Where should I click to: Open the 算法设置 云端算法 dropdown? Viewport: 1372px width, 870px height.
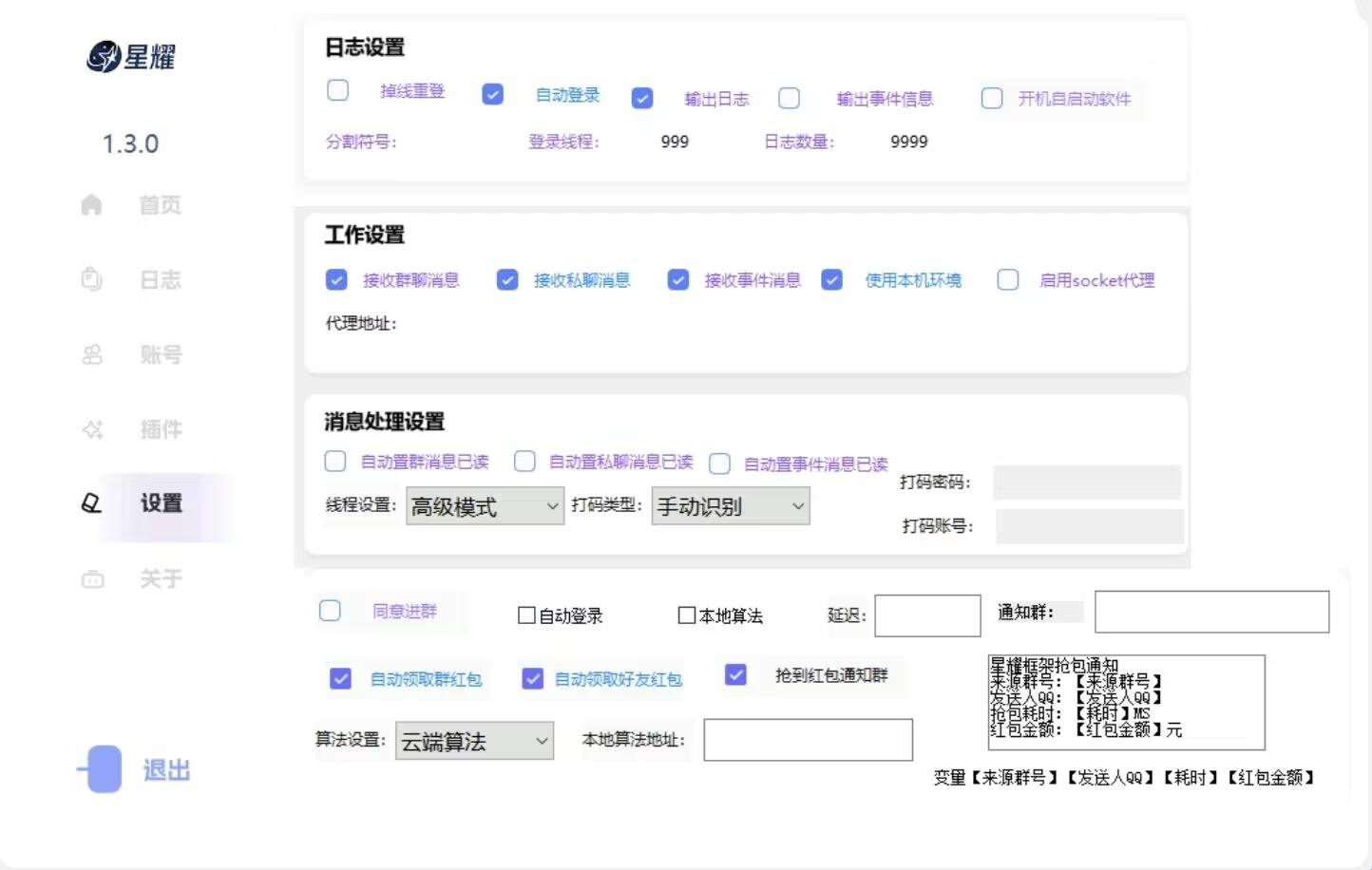click(474, 741)
